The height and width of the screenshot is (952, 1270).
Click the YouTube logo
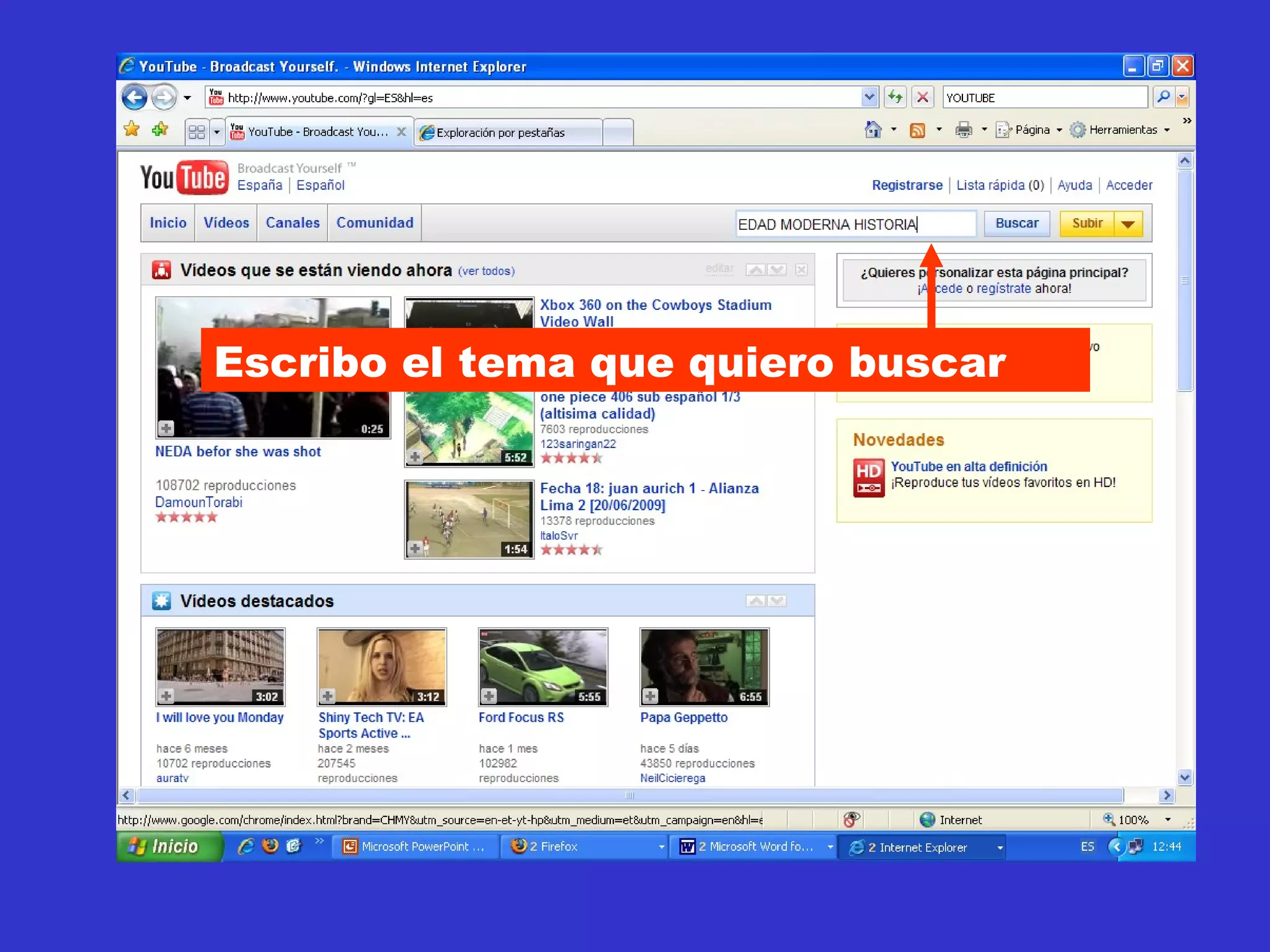point(184,178)
